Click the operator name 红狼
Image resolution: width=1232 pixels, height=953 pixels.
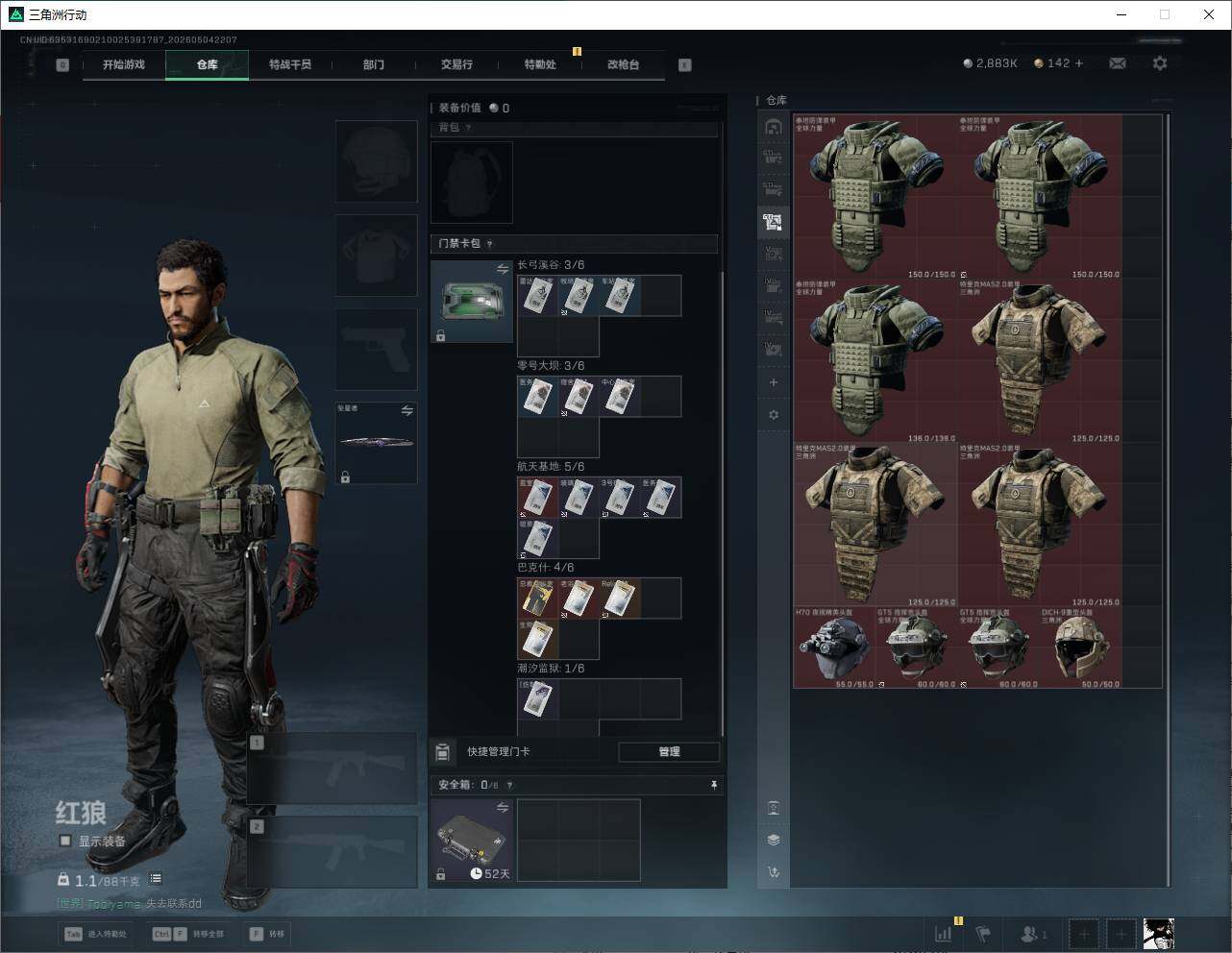tap(81, 813)
